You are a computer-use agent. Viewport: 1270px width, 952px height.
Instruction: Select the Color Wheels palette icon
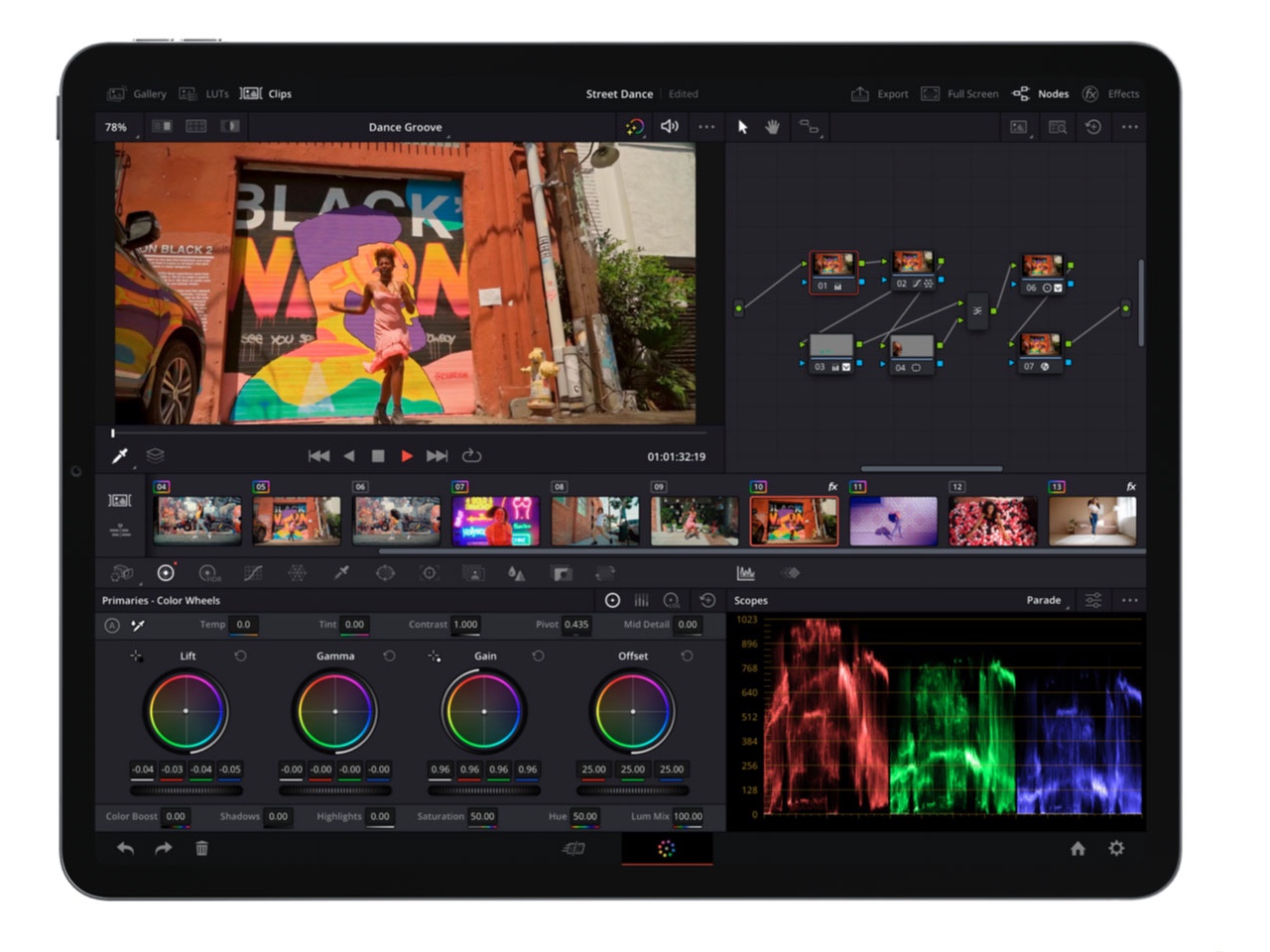point(166,573)
